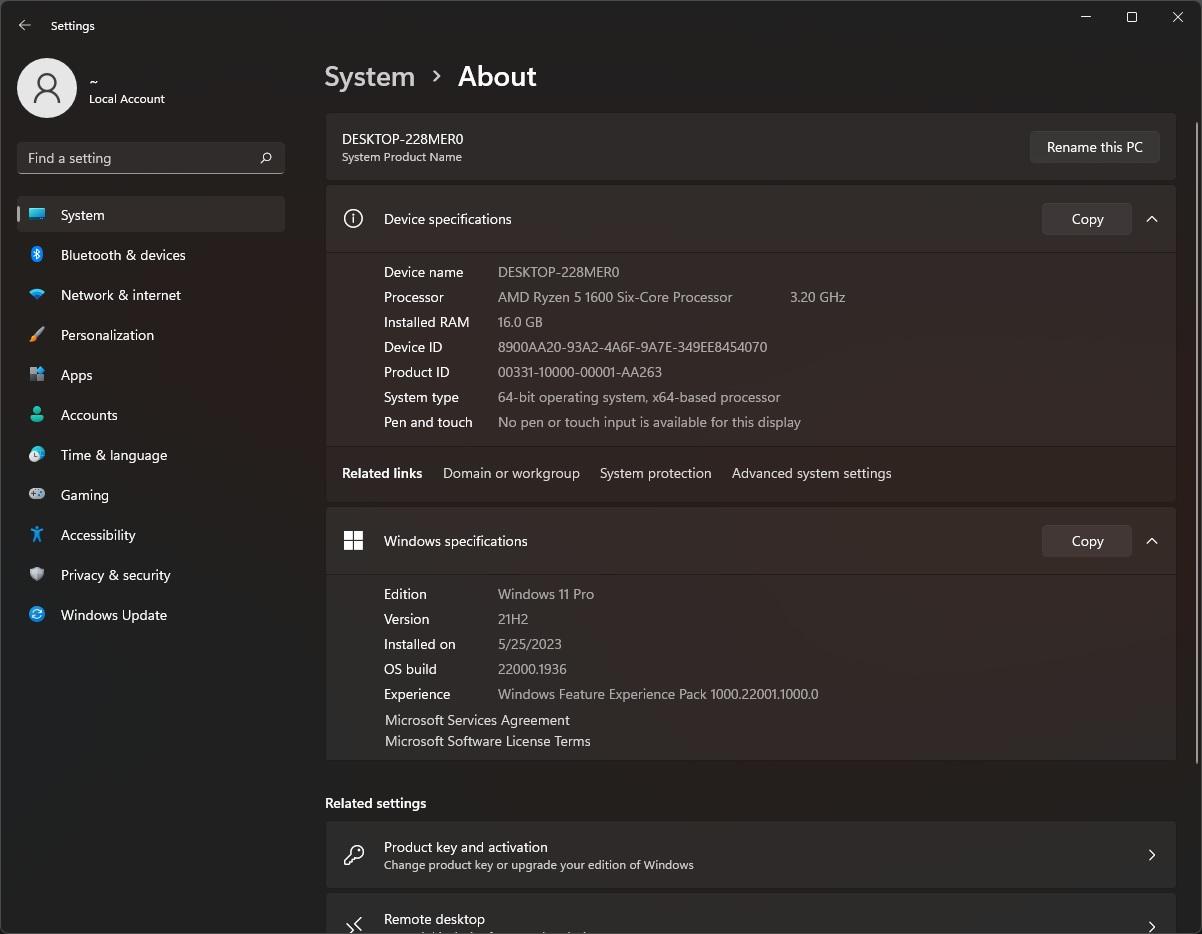Click the Remote desktop icon

coord(354,926)
